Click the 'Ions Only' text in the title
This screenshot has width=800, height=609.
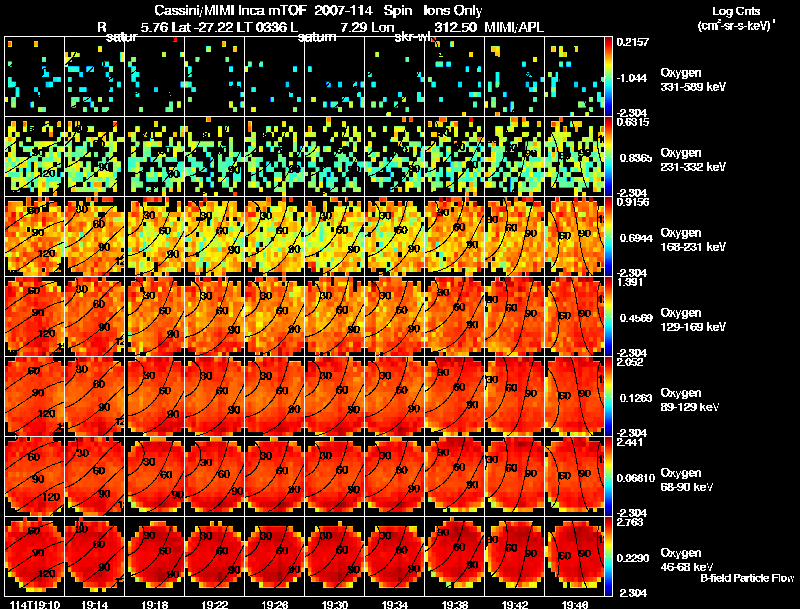pos(452,10)
